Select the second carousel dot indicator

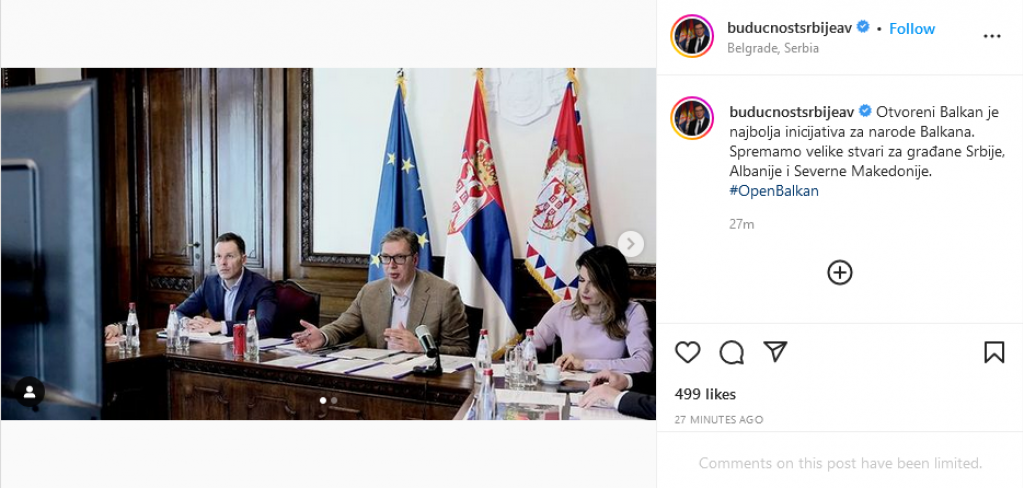pos(334,401)
